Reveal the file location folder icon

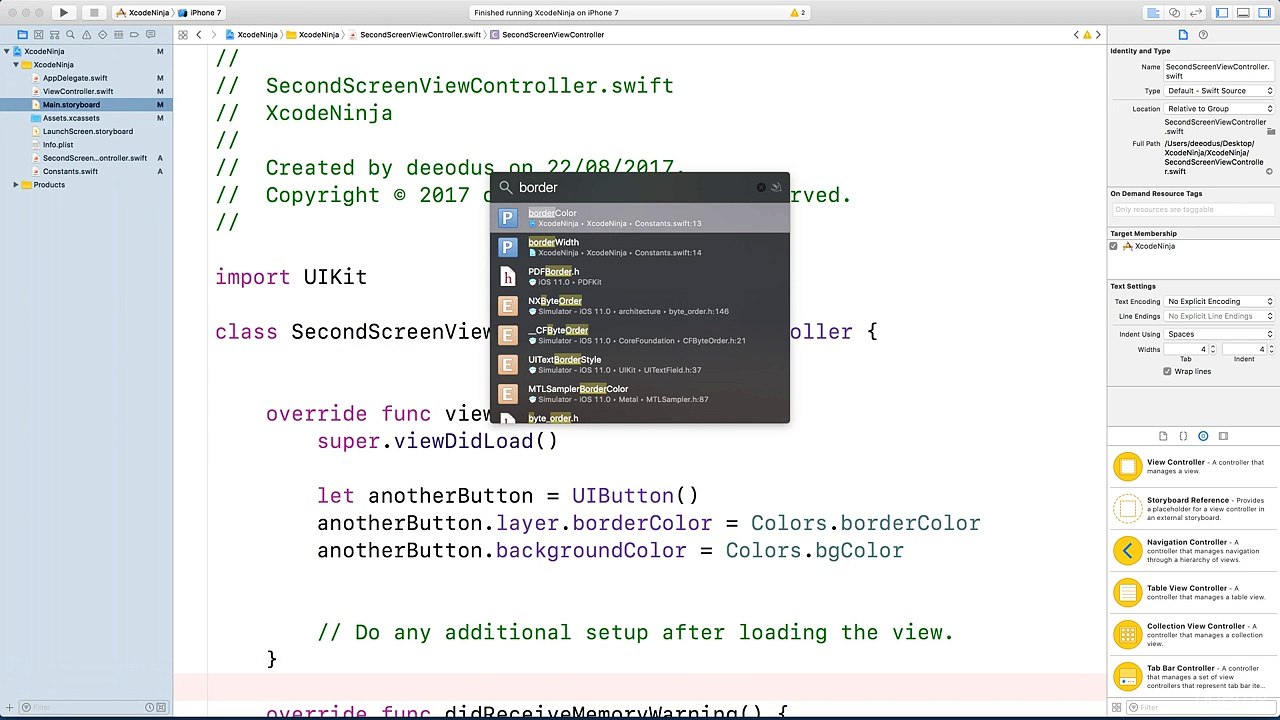1271,132
